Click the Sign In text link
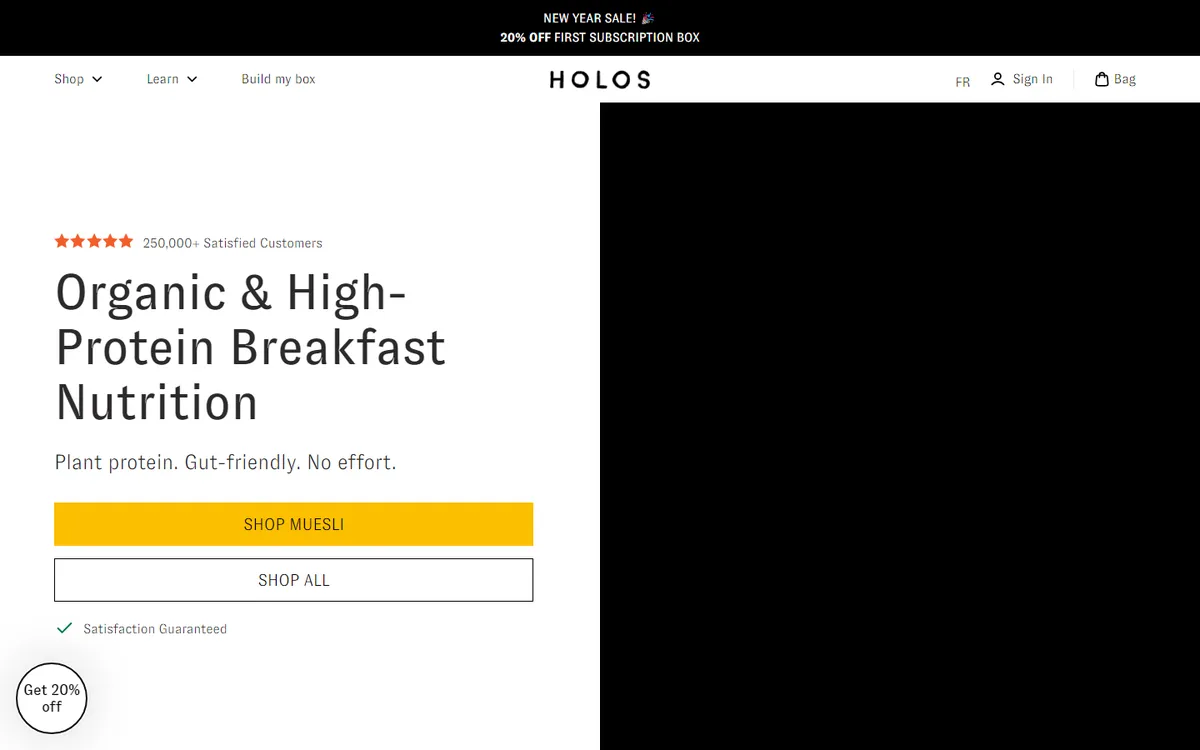The height and width of the screenshot is (750, 1200). 1032,79
